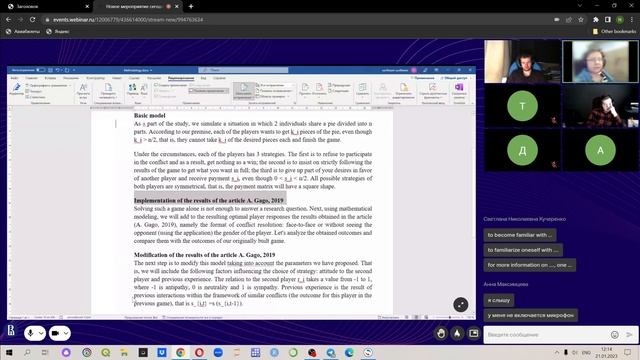
Task: Go back in the browser
Action: [9, 20]
